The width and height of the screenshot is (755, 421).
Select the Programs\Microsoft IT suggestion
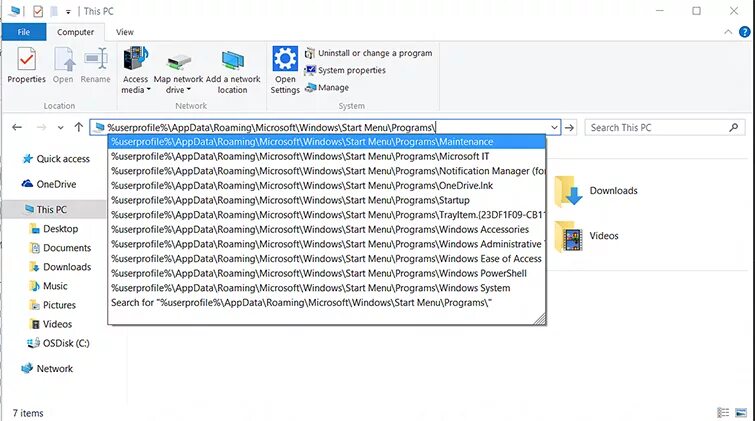click(x=327, y=156)
